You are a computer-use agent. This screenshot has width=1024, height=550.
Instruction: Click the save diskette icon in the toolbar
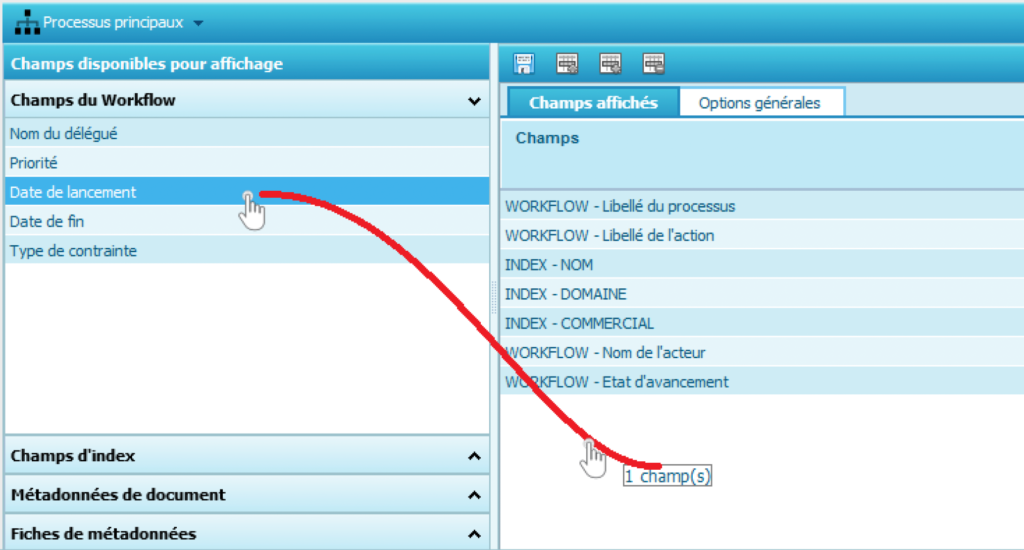click(524, 64)
